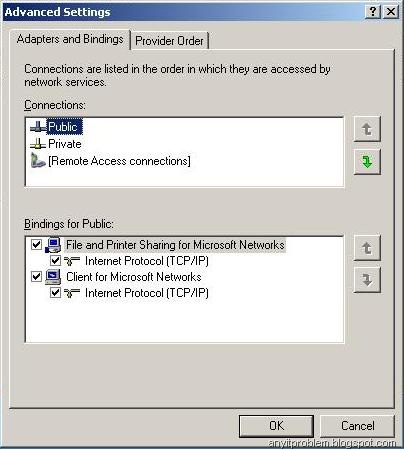Screen dimensions: 404x449
Task: Click the Private connection network icon
Action: tap(38, 144)
